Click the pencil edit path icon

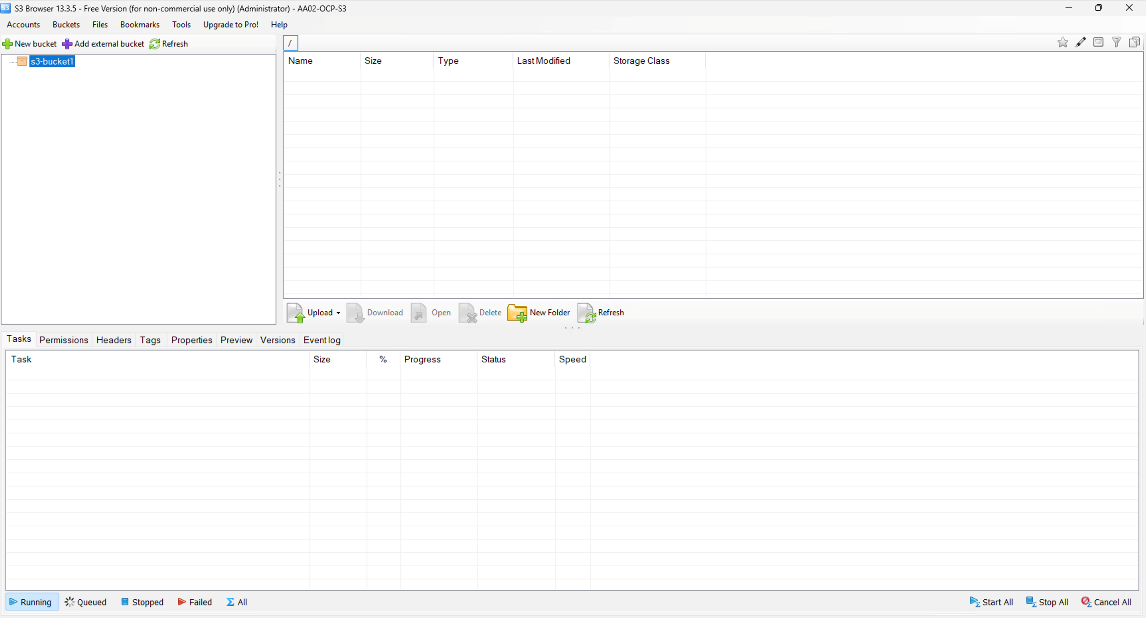[x=1080, y=42]
